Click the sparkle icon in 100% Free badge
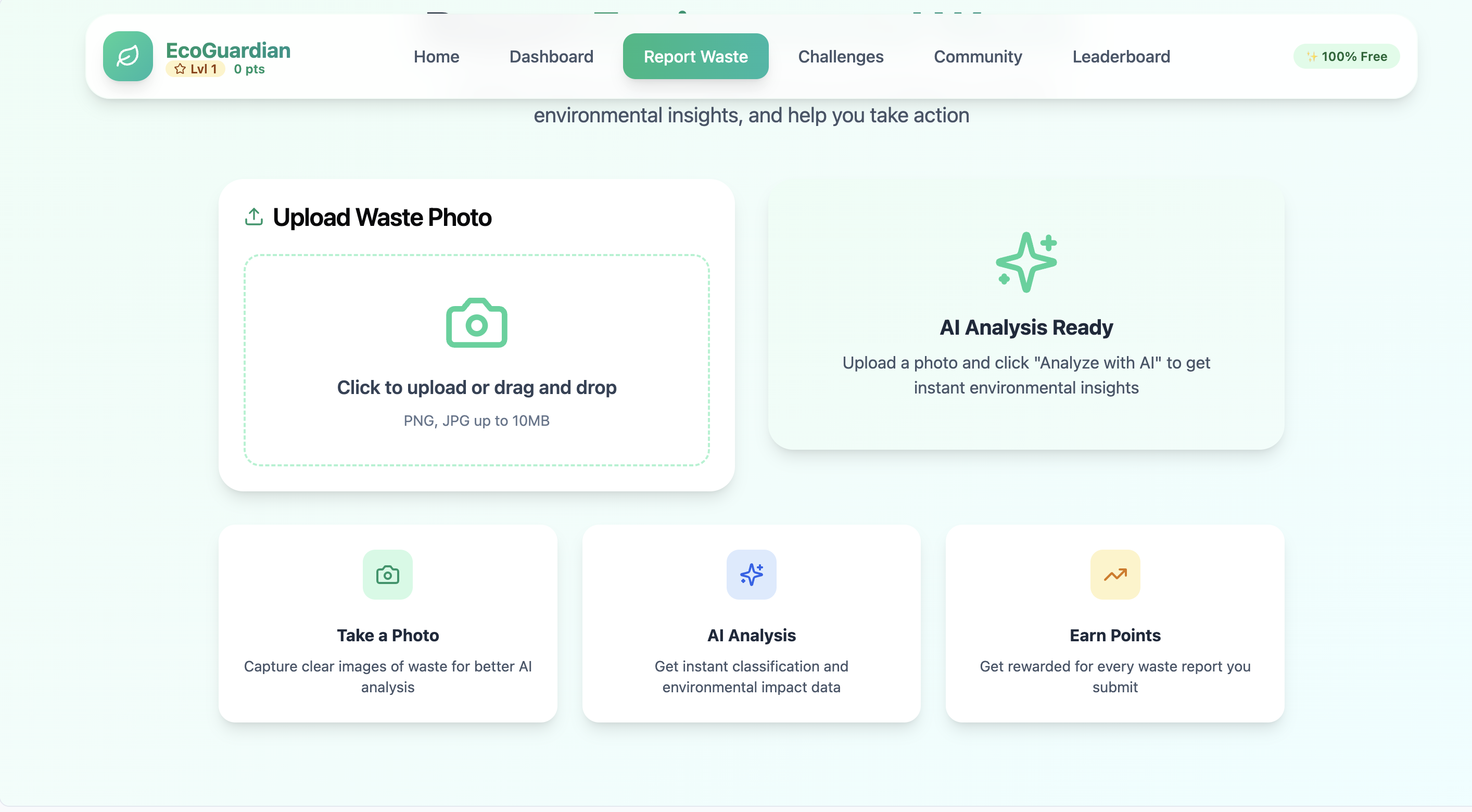This screenshot has width=1472, height=812. click(x=1312, y=57)
